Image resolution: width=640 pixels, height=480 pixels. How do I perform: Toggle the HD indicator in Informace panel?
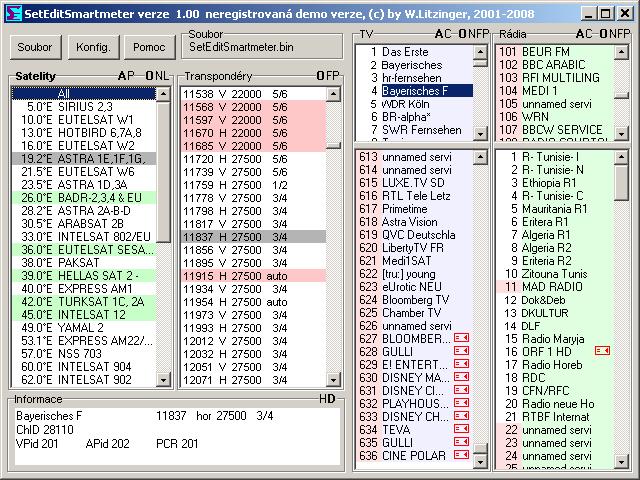pos(327,399)
